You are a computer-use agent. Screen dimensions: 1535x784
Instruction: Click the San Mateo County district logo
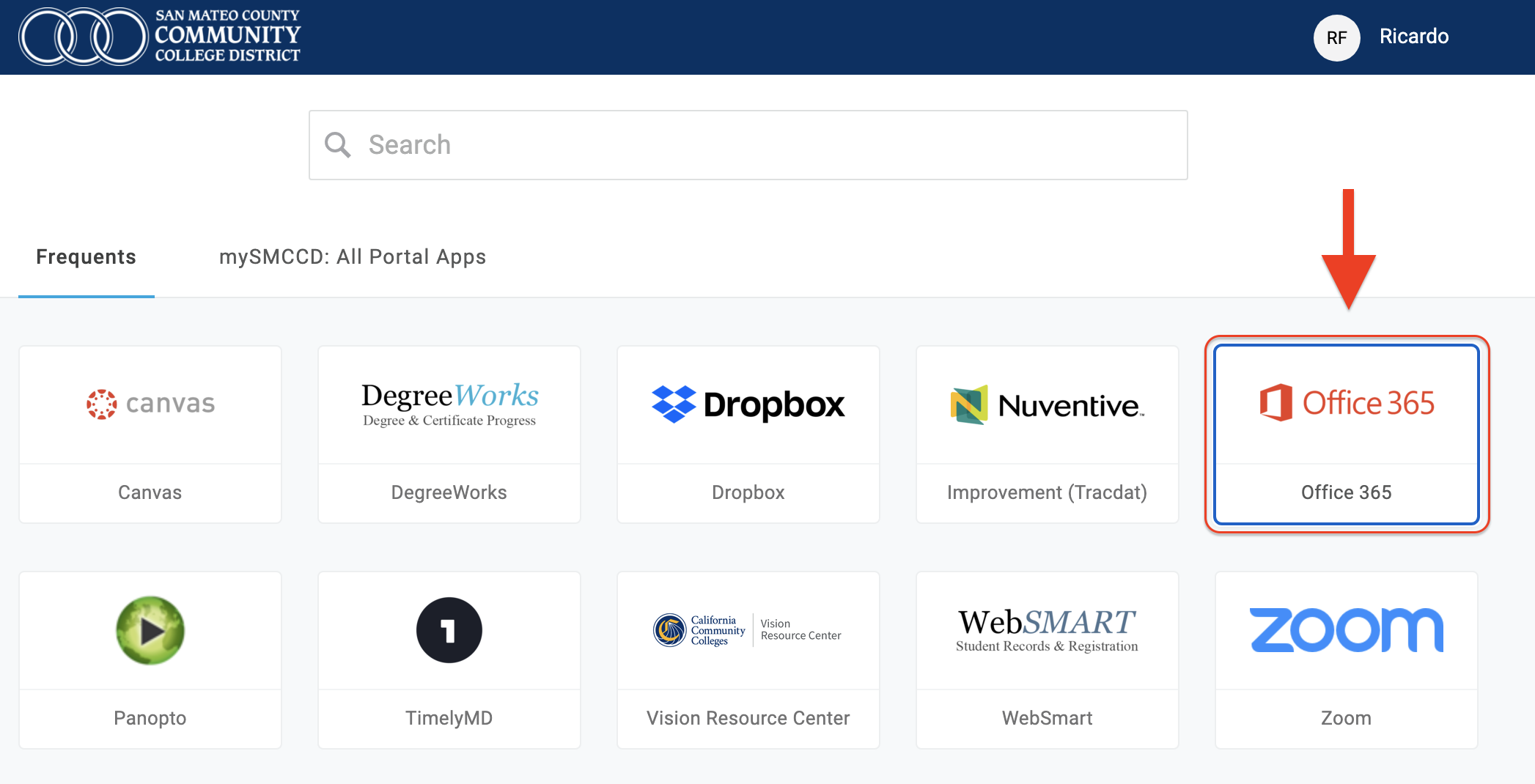[x=160, y=36]
